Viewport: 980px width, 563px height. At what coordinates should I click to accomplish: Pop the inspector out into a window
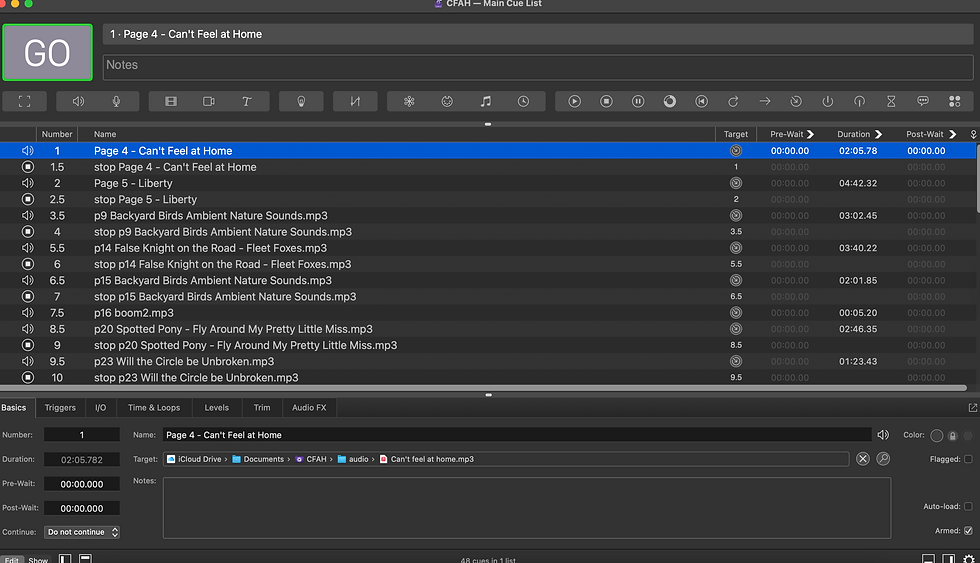tap(972, 407)
